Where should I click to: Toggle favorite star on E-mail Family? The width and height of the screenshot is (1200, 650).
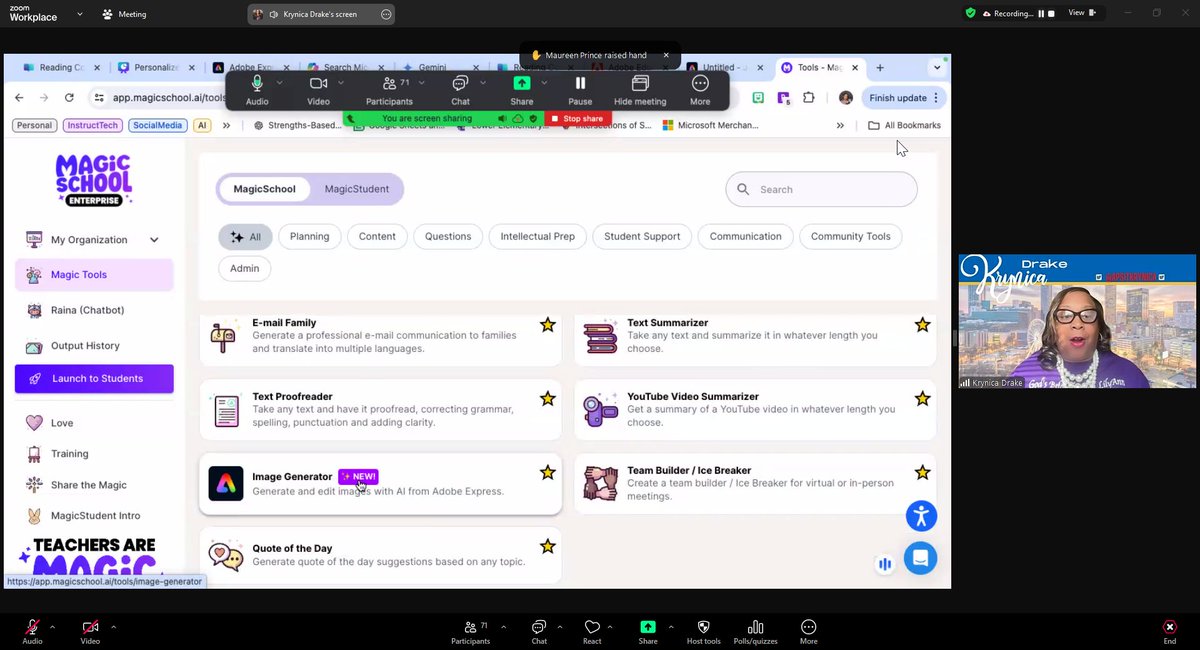point(547,325)
